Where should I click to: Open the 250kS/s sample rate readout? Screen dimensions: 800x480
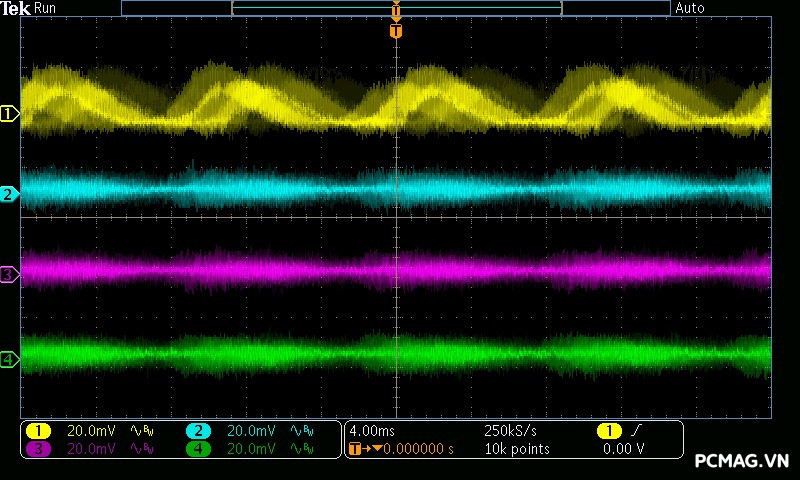pyautogui.click(x=510, y=431)
